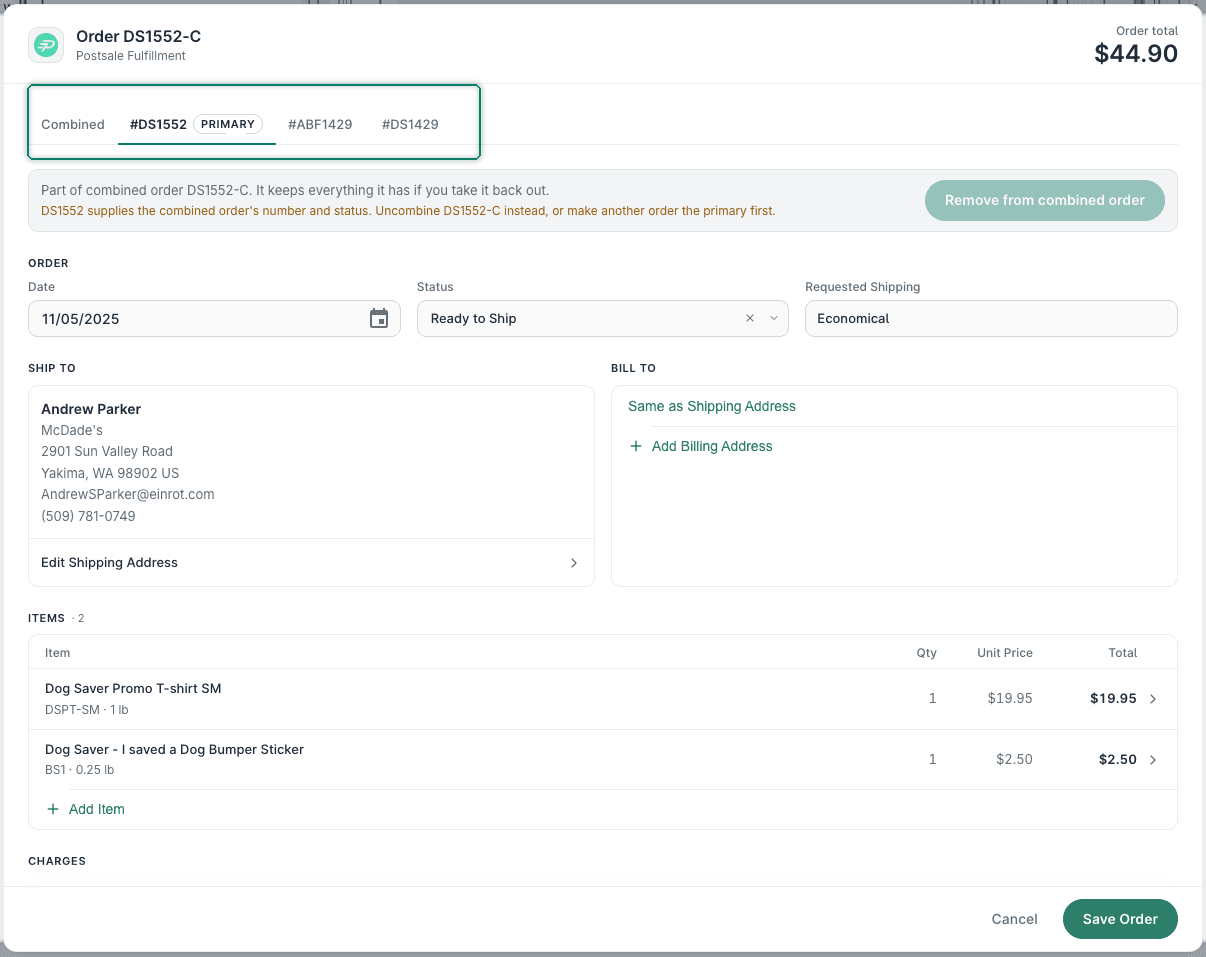The image size is (1206, 957).
Task: Click the Add Billing Address link
Action: click(x=712, y=447)
